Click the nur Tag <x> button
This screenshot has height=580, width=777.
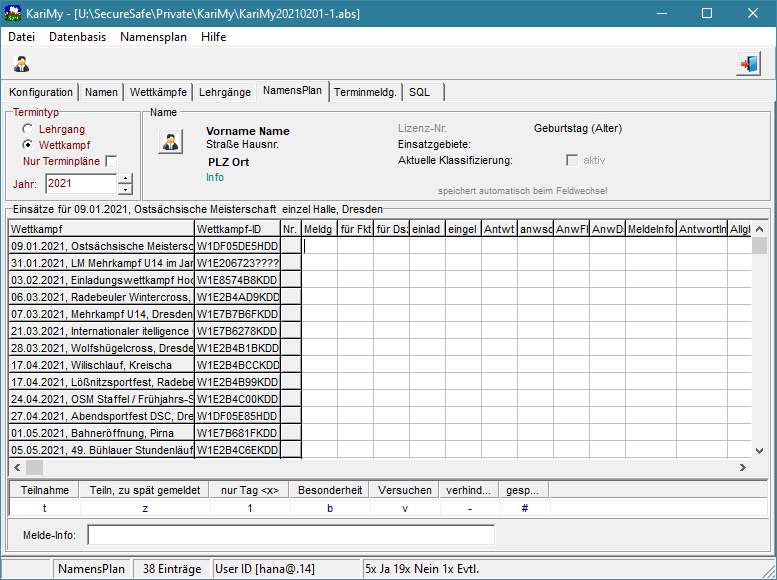(x=250, y=490)
